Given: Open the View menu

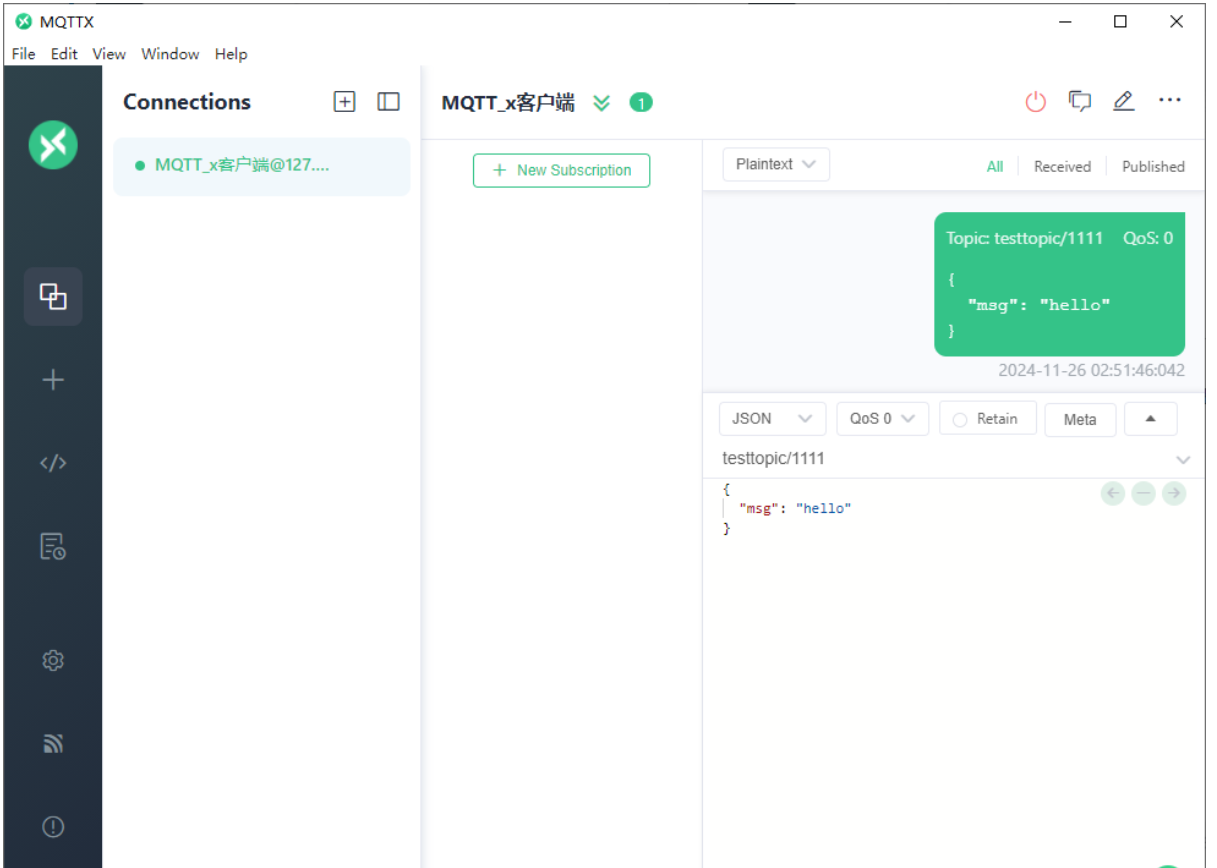Looking at the screenshot, I should coord(109,54).
